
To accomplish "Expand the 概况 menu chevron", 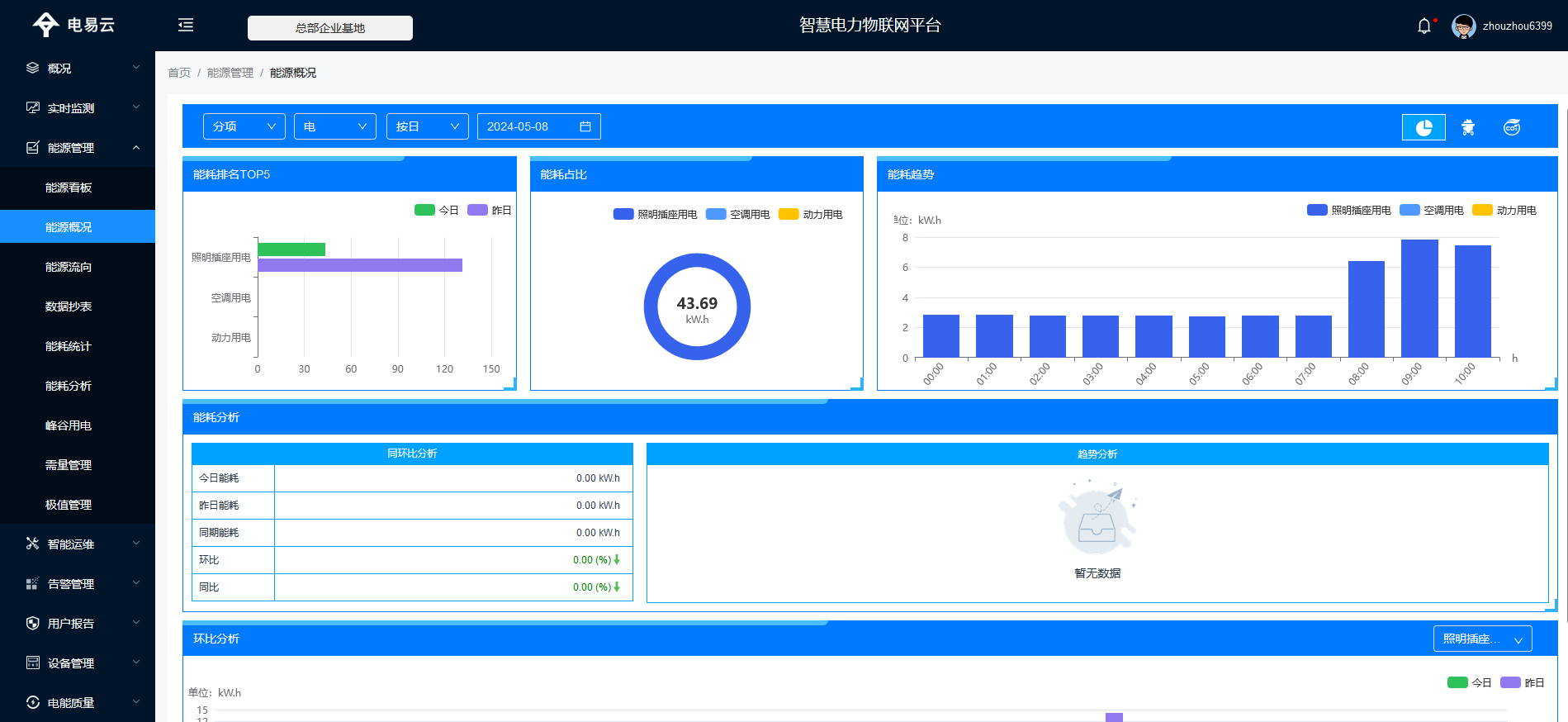I will point(136,68).
